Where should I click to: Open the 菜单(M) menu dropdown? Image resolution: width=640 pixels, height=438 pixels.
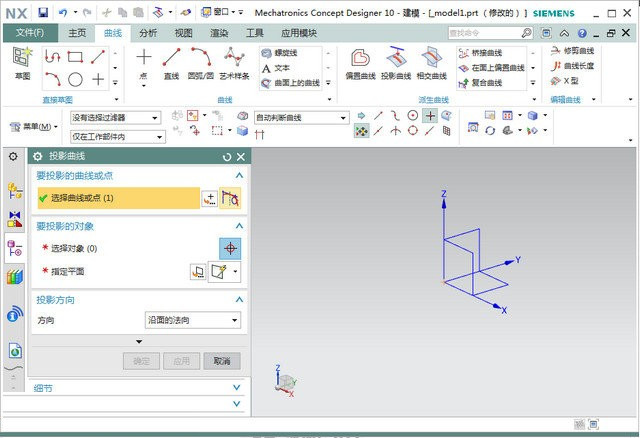pyautogui.click(x=33, y=127)
